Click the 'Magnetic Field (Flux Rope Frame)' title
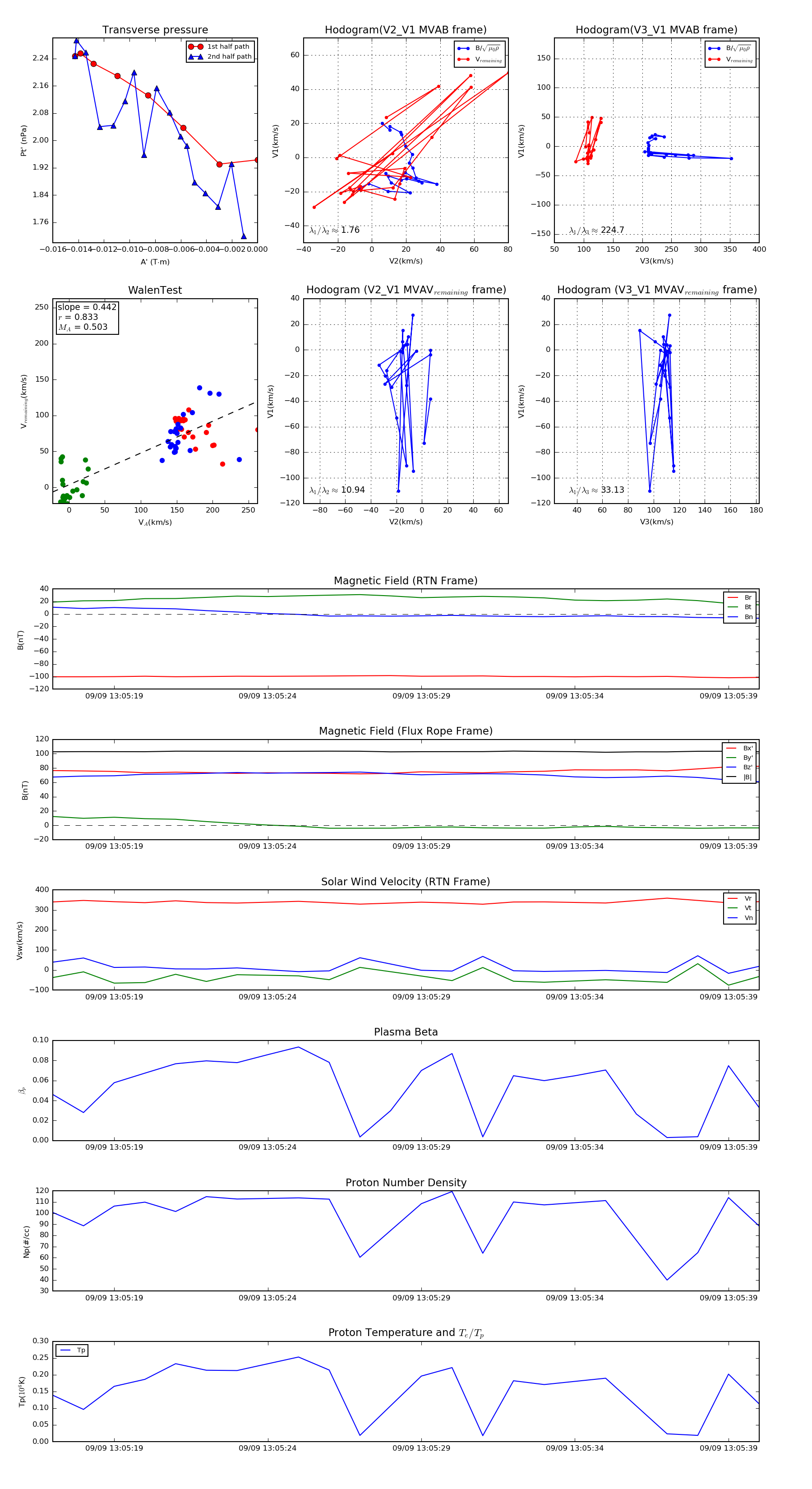Image resolution: width=812 pixels, height=1489 pixels. click(x=406, y=731)
